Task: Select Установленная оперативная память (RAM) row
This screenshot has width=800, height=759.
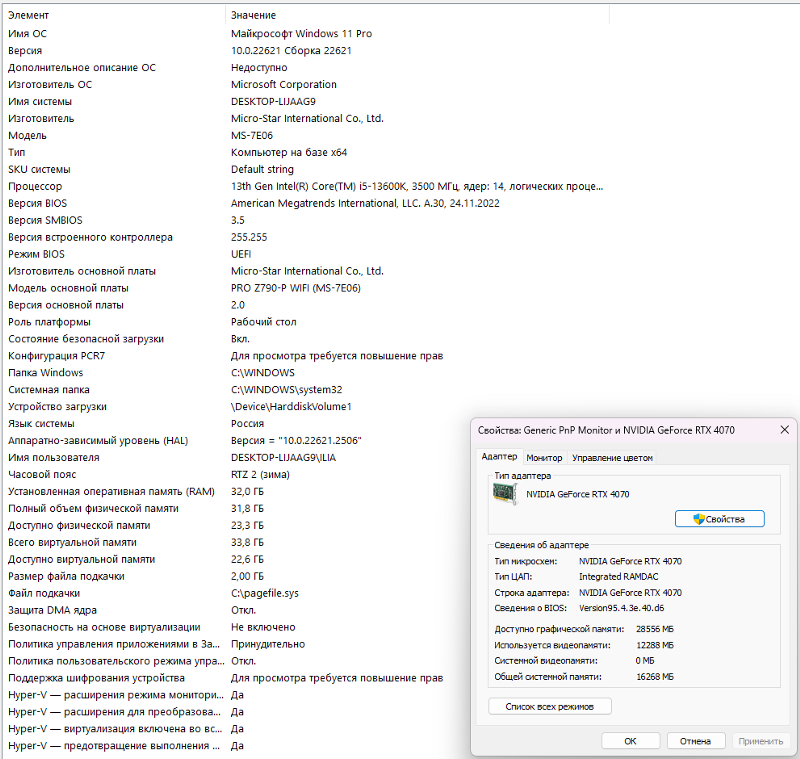Action: (237, 491)
